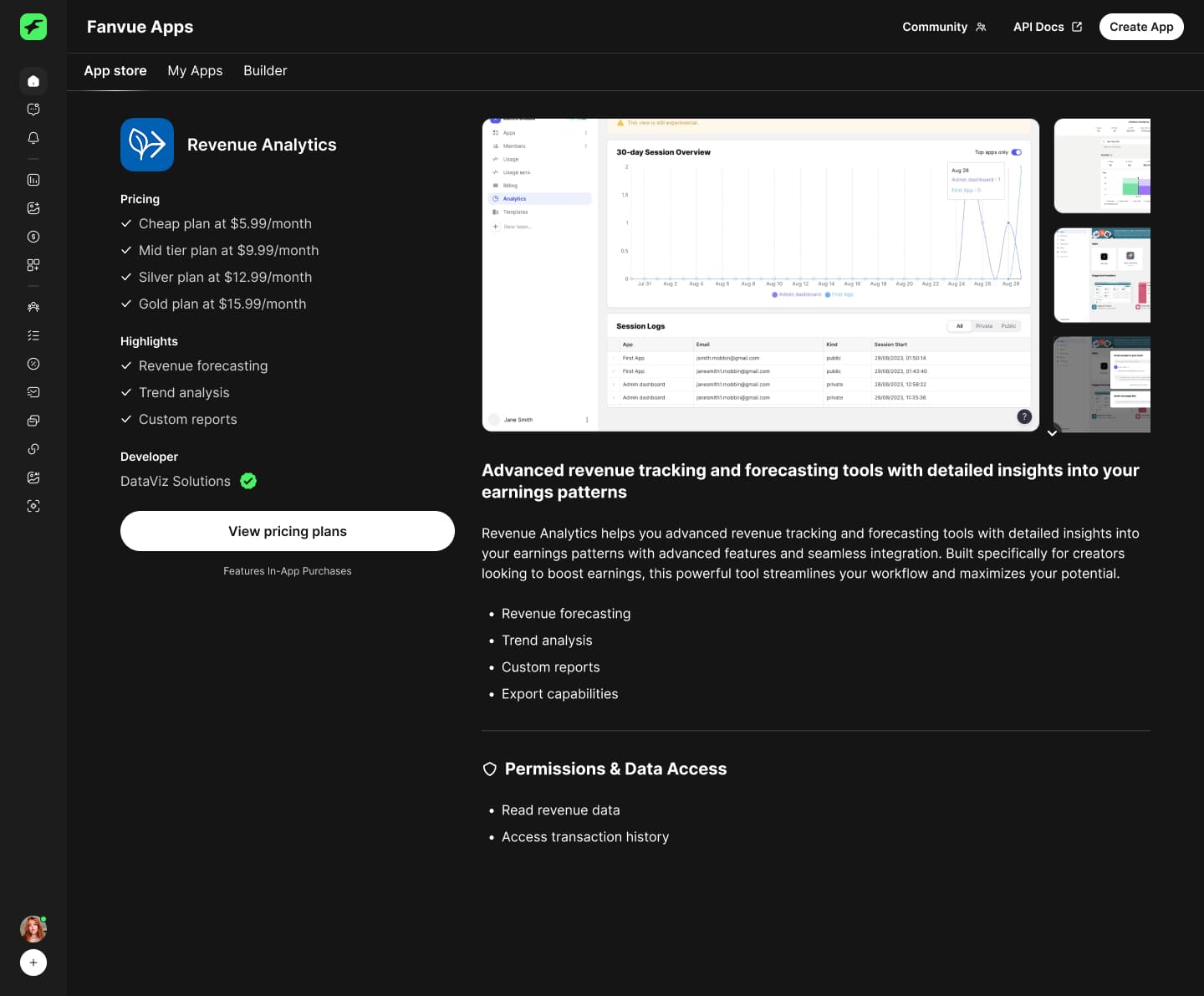Open the first screenshot thumbnail
Image resolution: width=1204 pixels, height=996 pixels.
click(x=1102, y=166)
